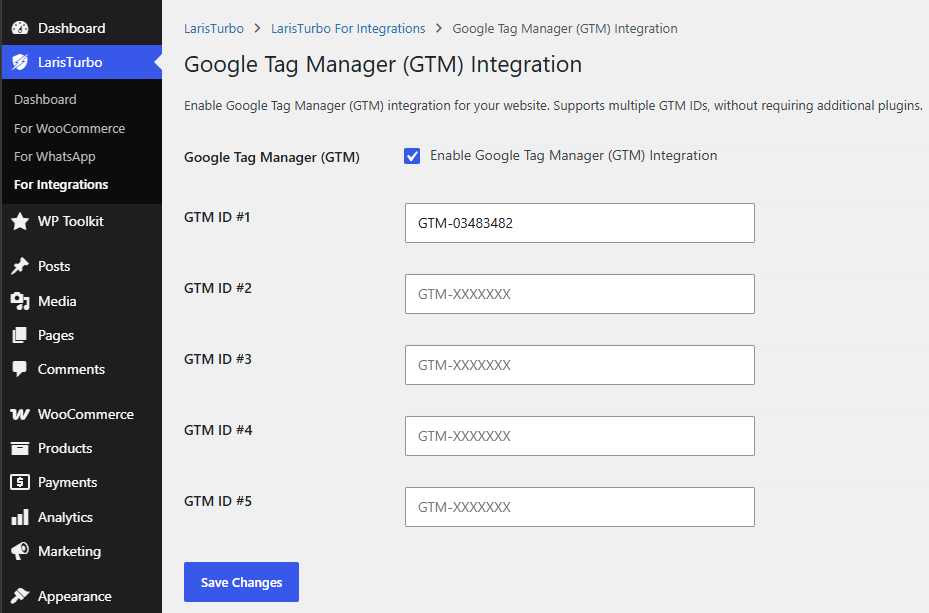Click the page heading 'Google Tag Manager (GTM) Integration'
The height and width of the screenshot is (613, 929).
(383, 65)
